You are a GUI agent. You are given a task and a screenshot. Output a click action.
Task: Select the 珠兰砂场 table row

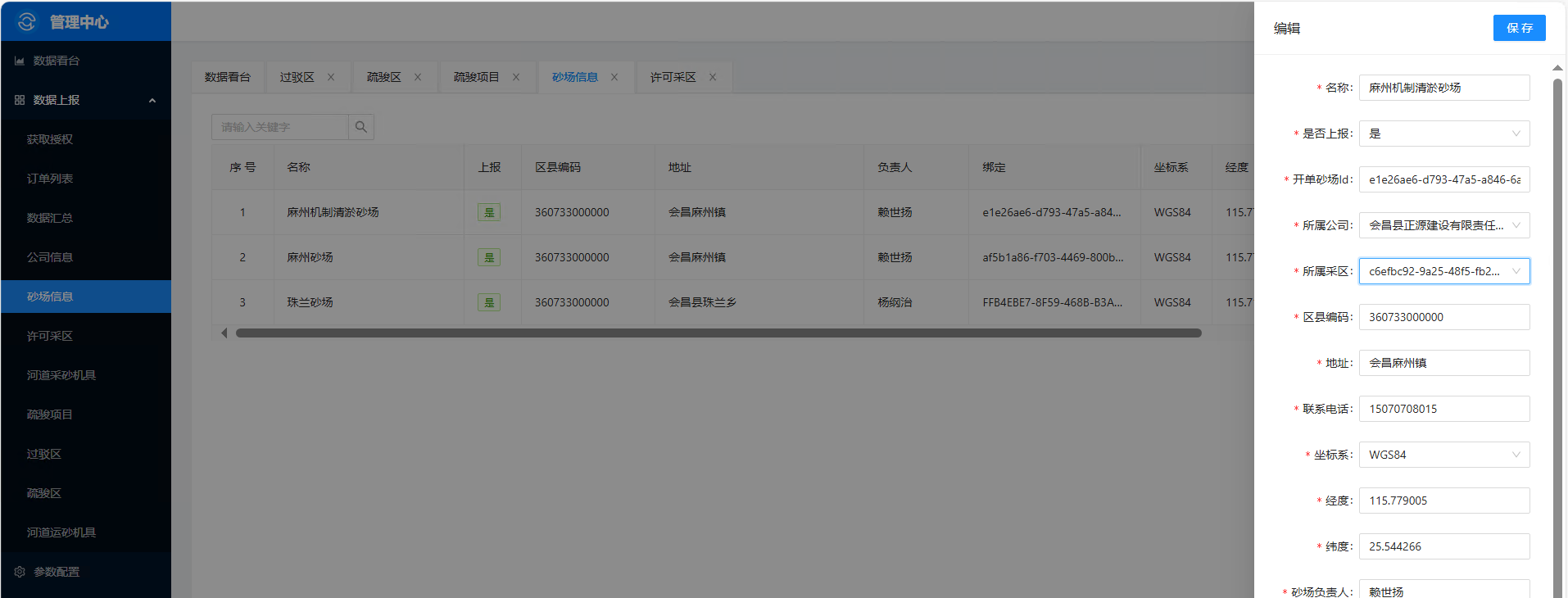click(310, 302)
